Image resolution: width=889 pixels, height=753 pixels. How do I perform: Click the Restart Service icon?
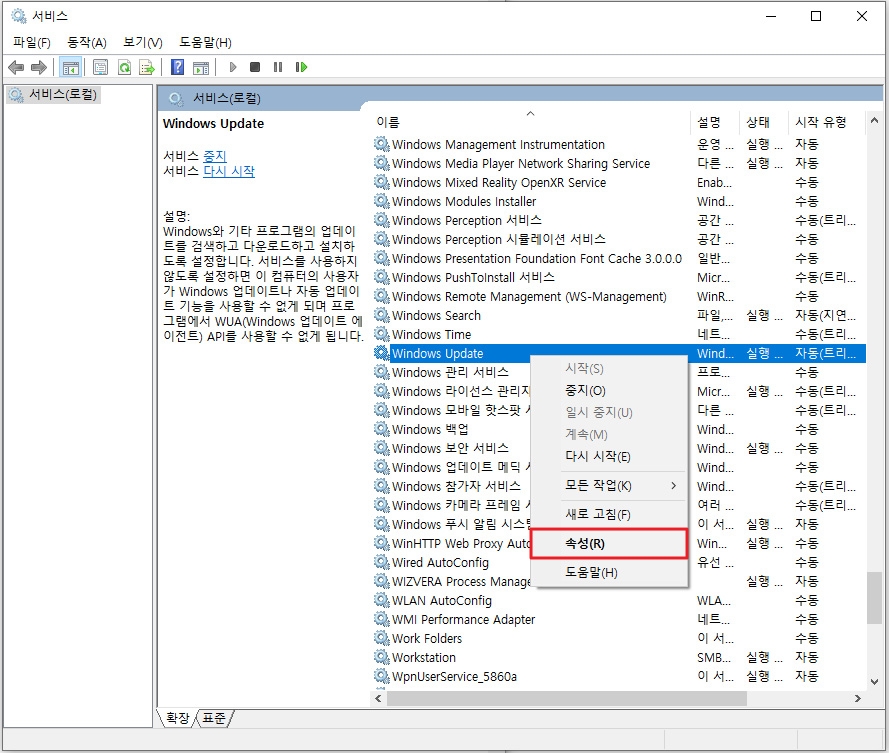pos(301,67)
